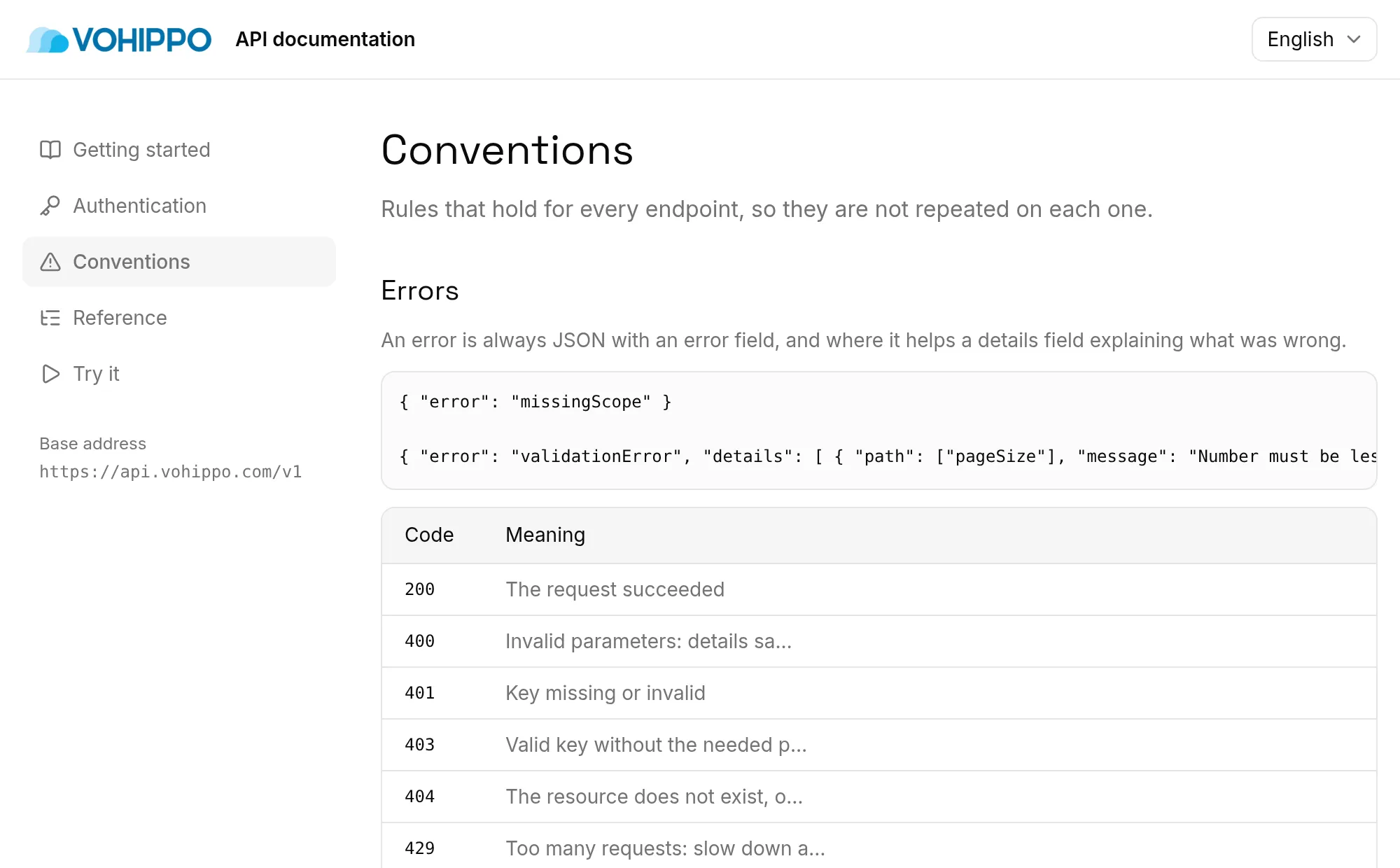Click the Meaning column header
Image resolution: width=1400 pixels, height=868 pixels.
(545, 535)
